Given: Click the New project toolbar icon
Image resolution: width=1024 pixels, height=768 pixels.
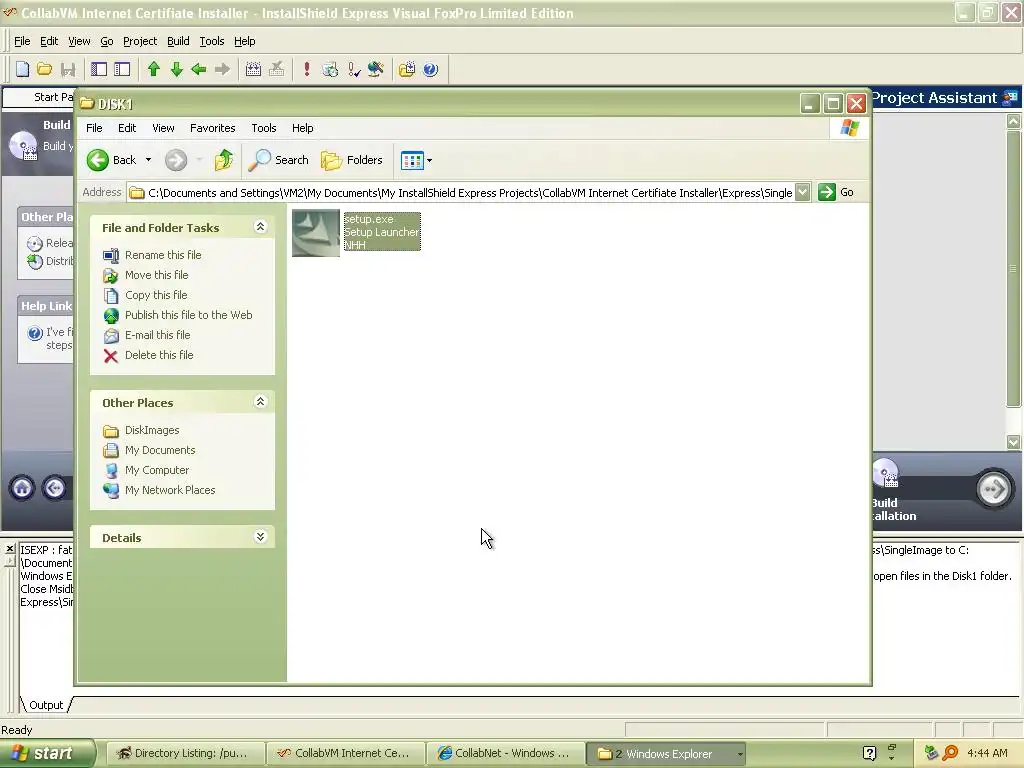Looking at the screenshot, I should tap(22, 69).
